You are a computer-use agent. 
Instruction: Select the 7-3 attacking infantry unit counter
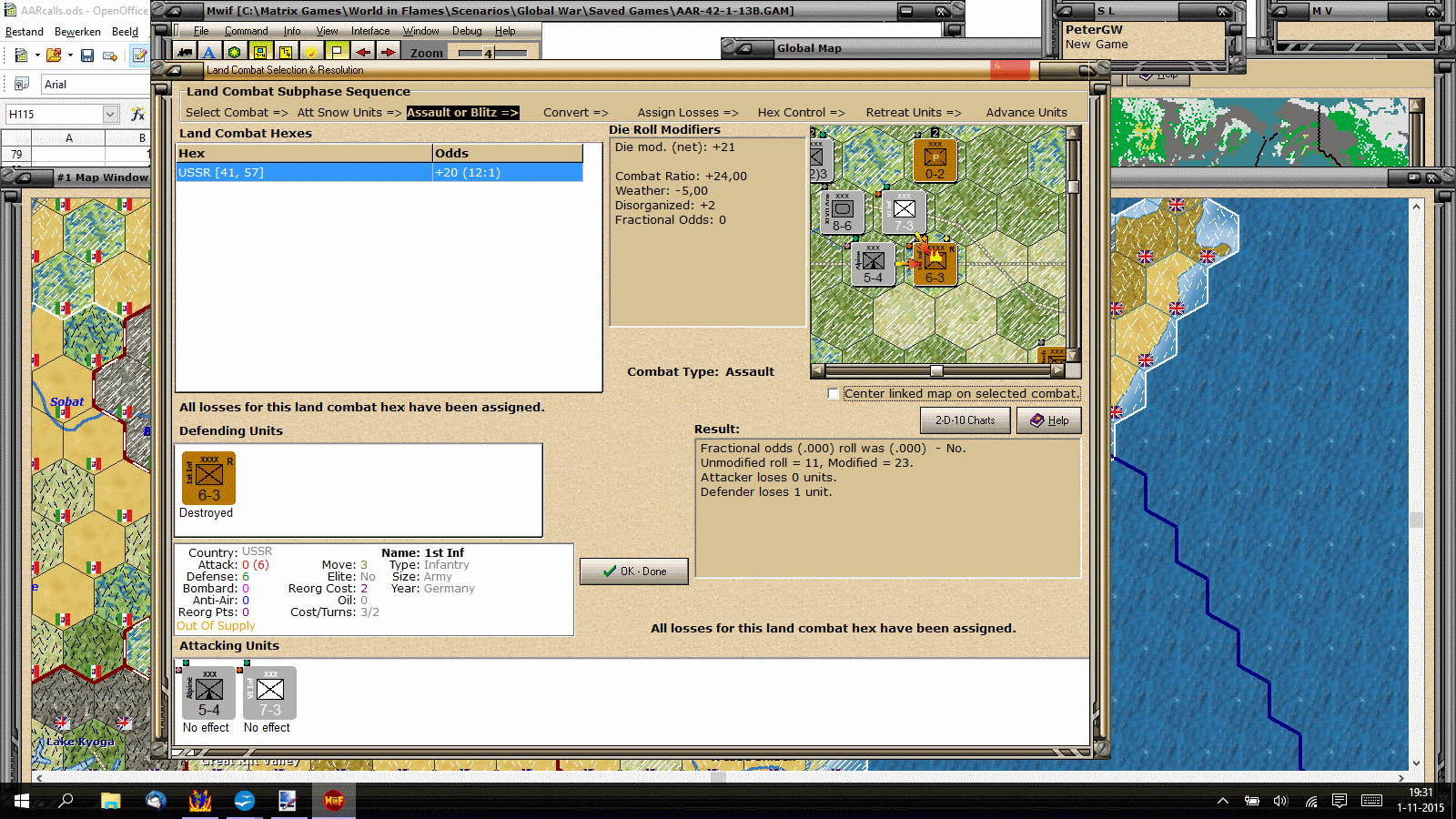tap(269, 693)
